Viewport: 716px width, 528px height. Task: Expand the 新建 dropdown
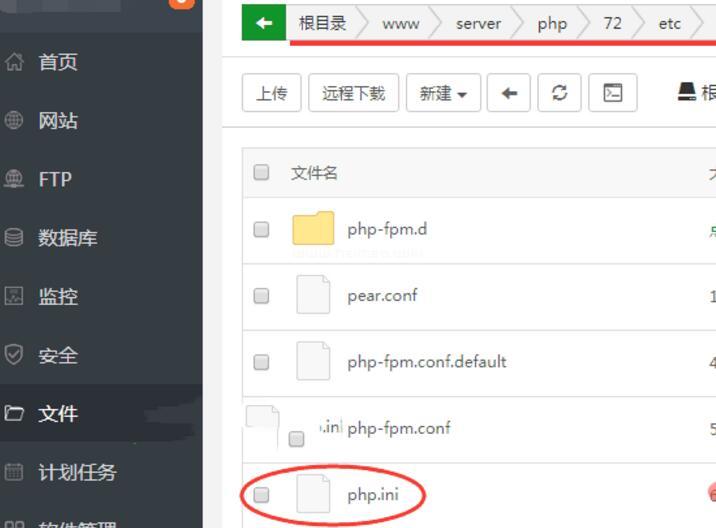pos(443,93)
